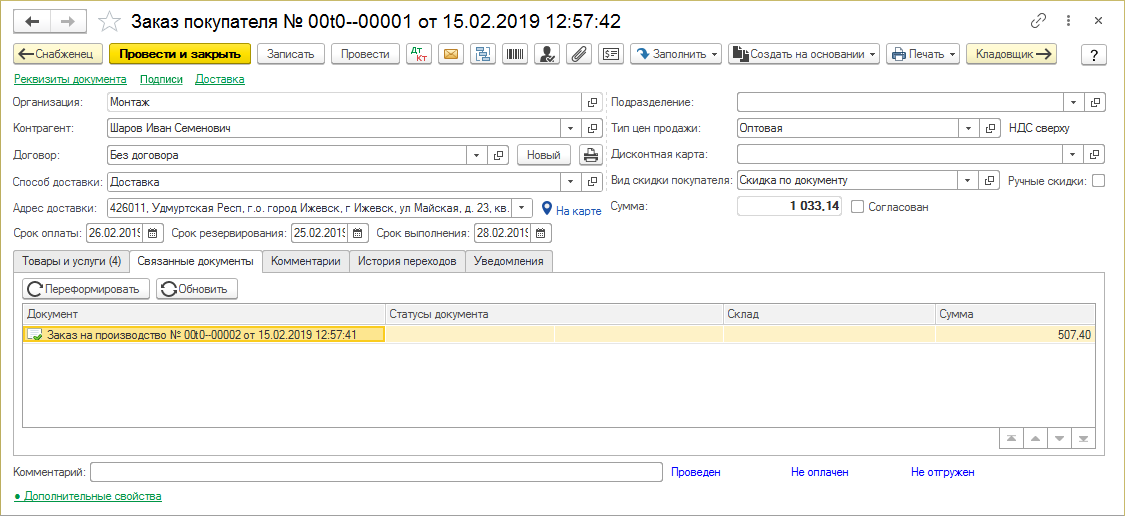
Task: Toggle Ручные скидки checkbox
Action: coord(1098,181)
